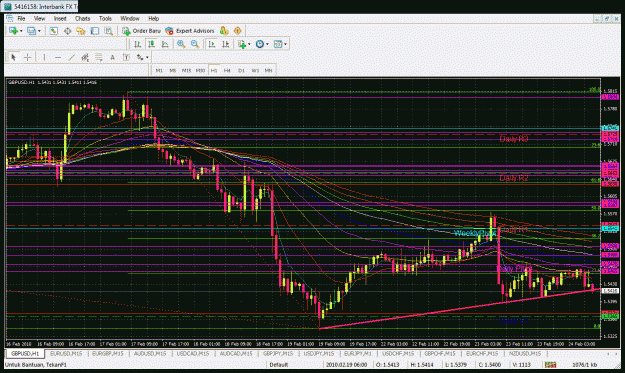Click the orange diamond icon after Expert Advisors
The image size is (625, 373).
point(238,31)
